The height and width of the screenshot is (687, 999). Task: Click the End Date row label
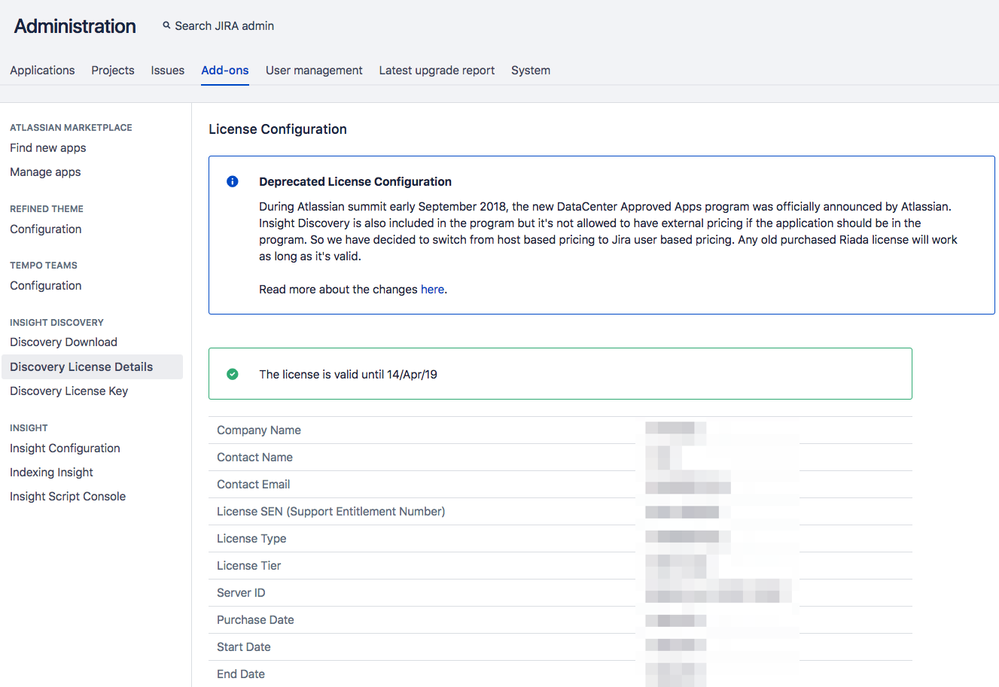241,674
